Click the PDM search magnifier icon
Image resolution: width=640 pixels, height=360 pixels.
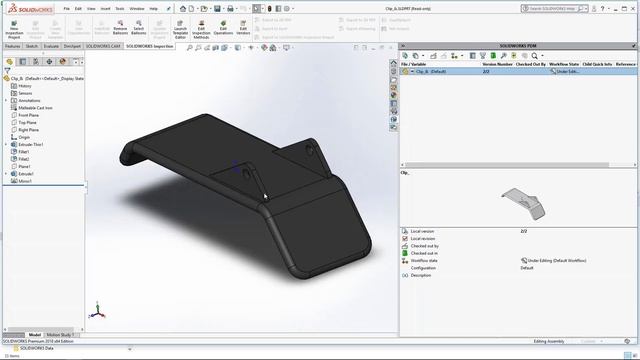tap(534, 56)
